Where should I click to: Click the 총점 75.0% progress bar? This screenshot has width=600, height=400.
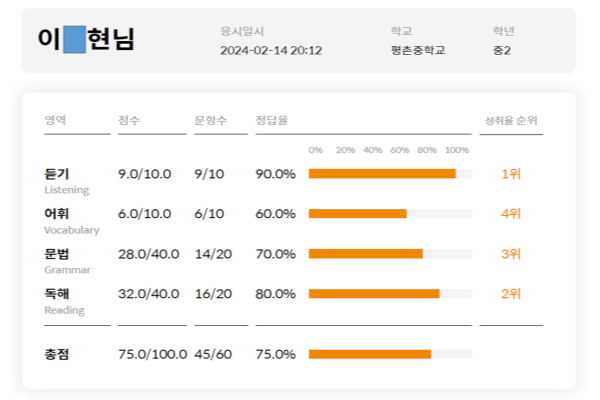[390, 354]
